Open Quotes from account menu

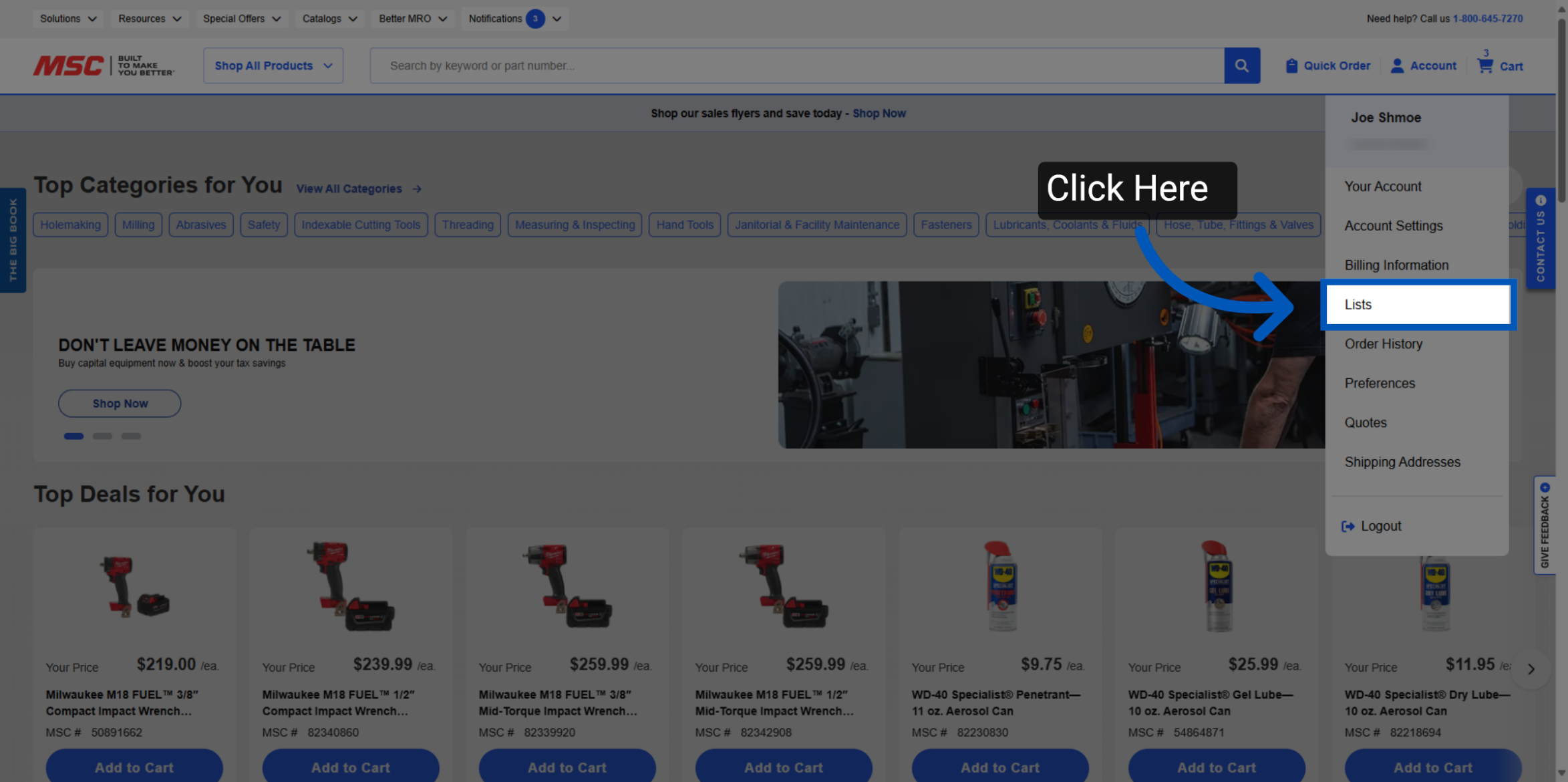pos(1366,423)
